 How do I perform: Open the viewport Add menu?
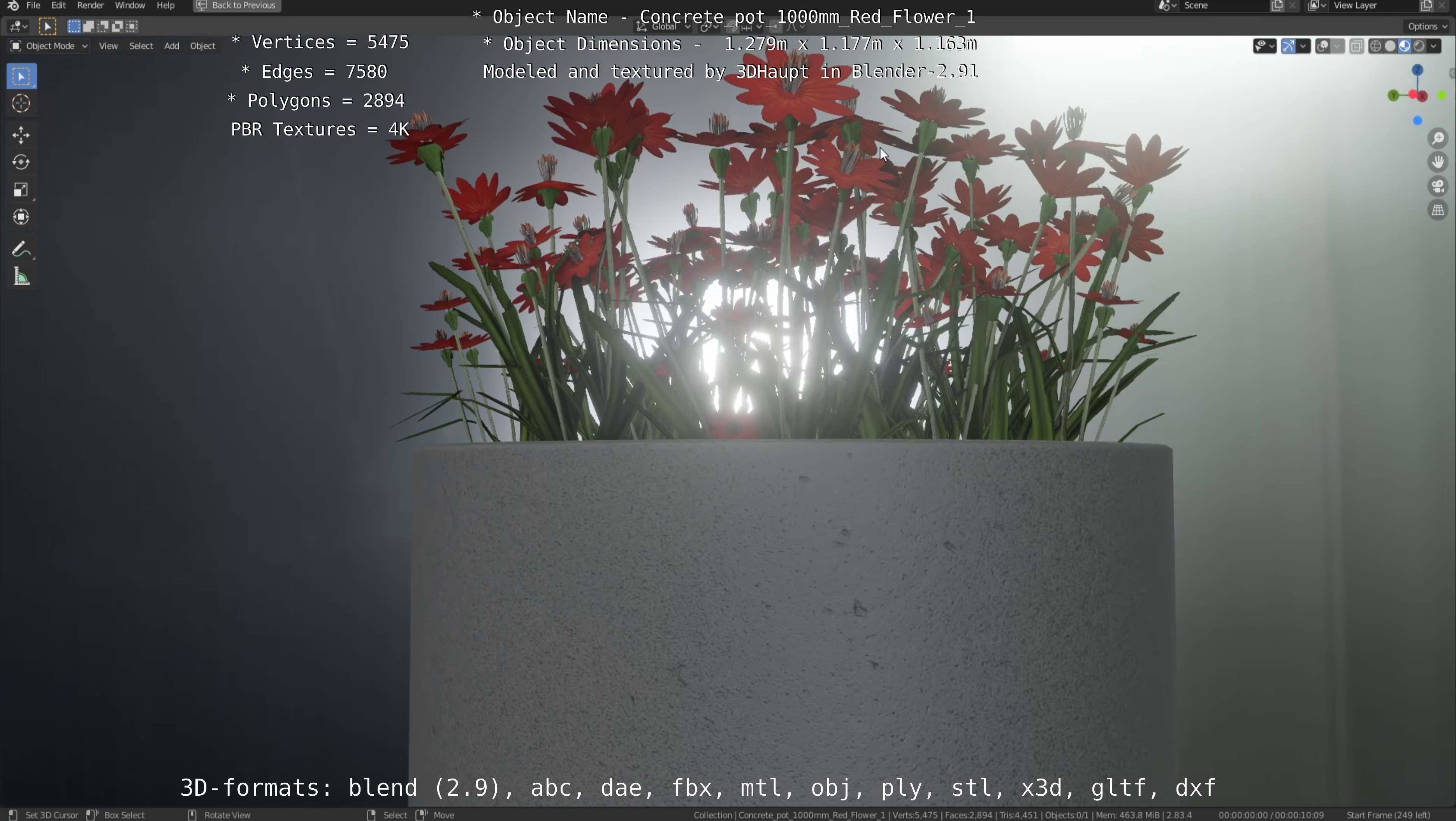click(x=171, y=46)
